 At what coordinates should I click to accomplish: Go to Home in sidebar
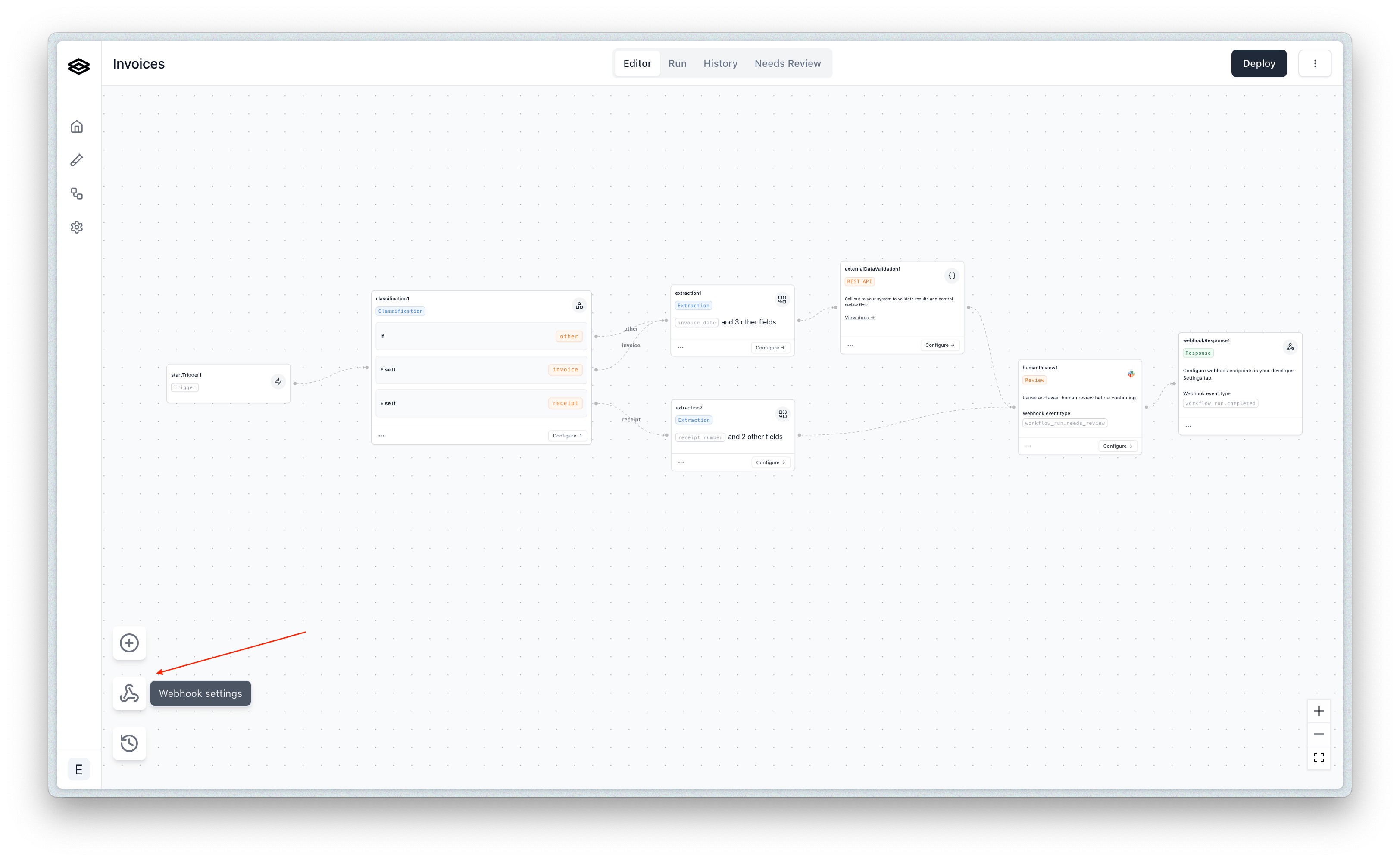click(77, 126)
